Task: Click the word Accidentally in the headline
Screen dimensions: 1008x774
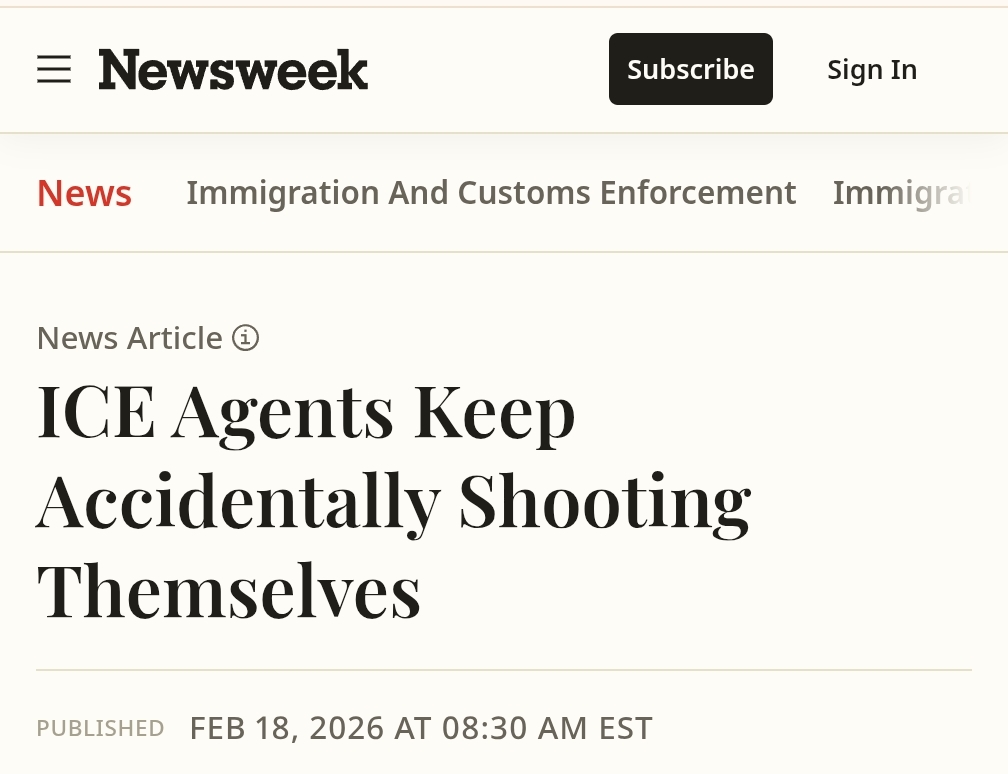Action: (x=238, y=501)
